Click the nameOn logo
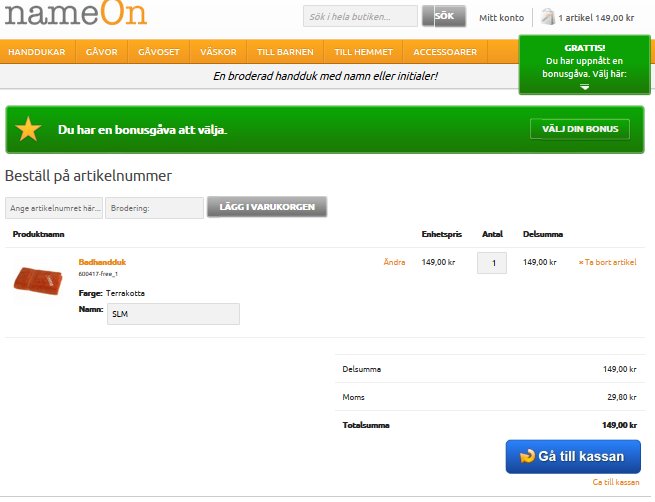655x502 pixels. [x=76, y=13]
